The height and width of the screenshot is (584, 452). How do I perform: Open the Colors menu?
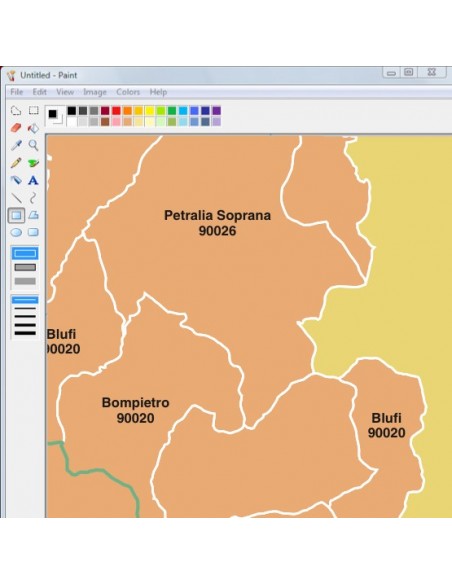click(128, 92)
